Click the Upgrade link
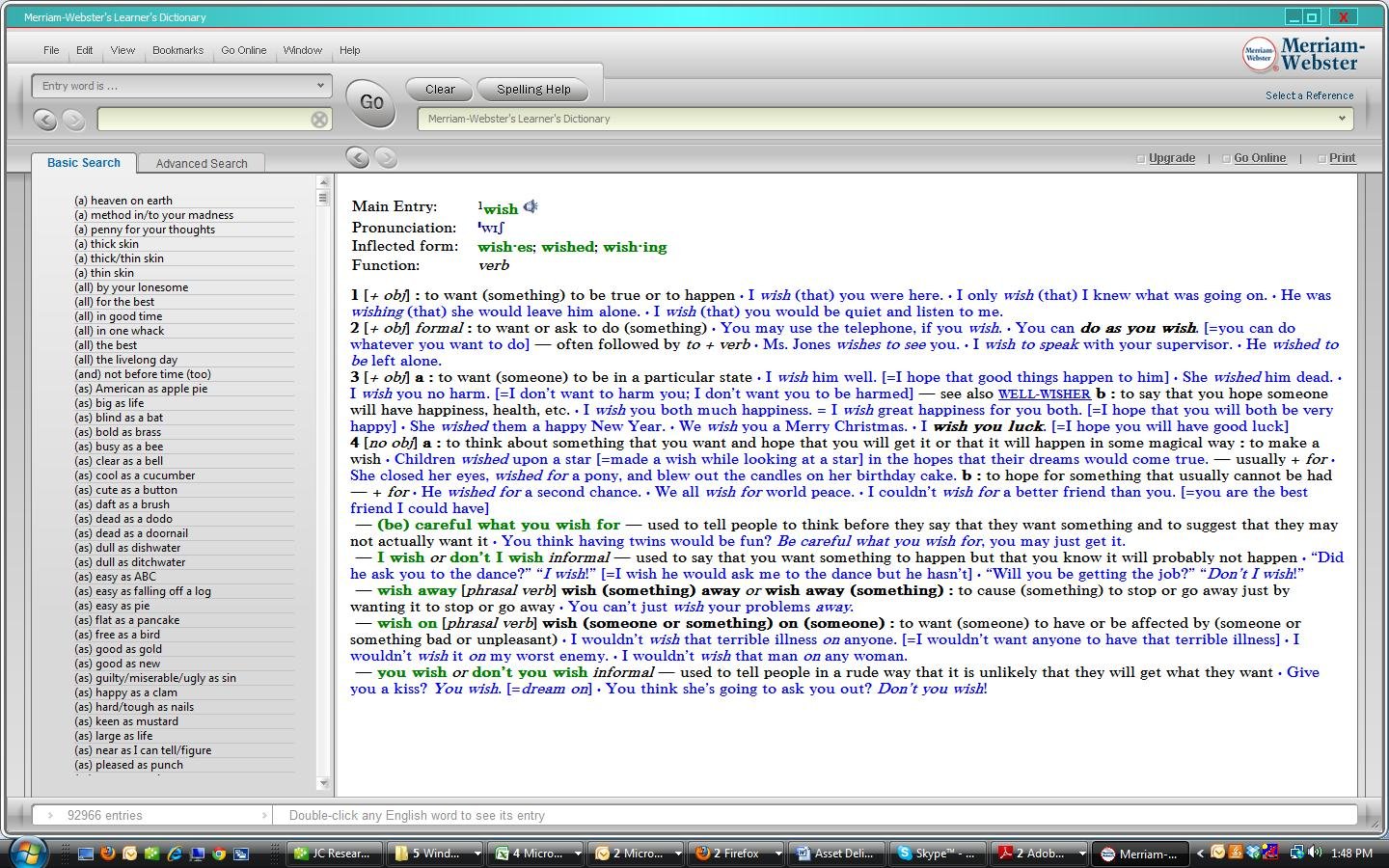Screen dimensions: 1389x868 [1172, 158]
